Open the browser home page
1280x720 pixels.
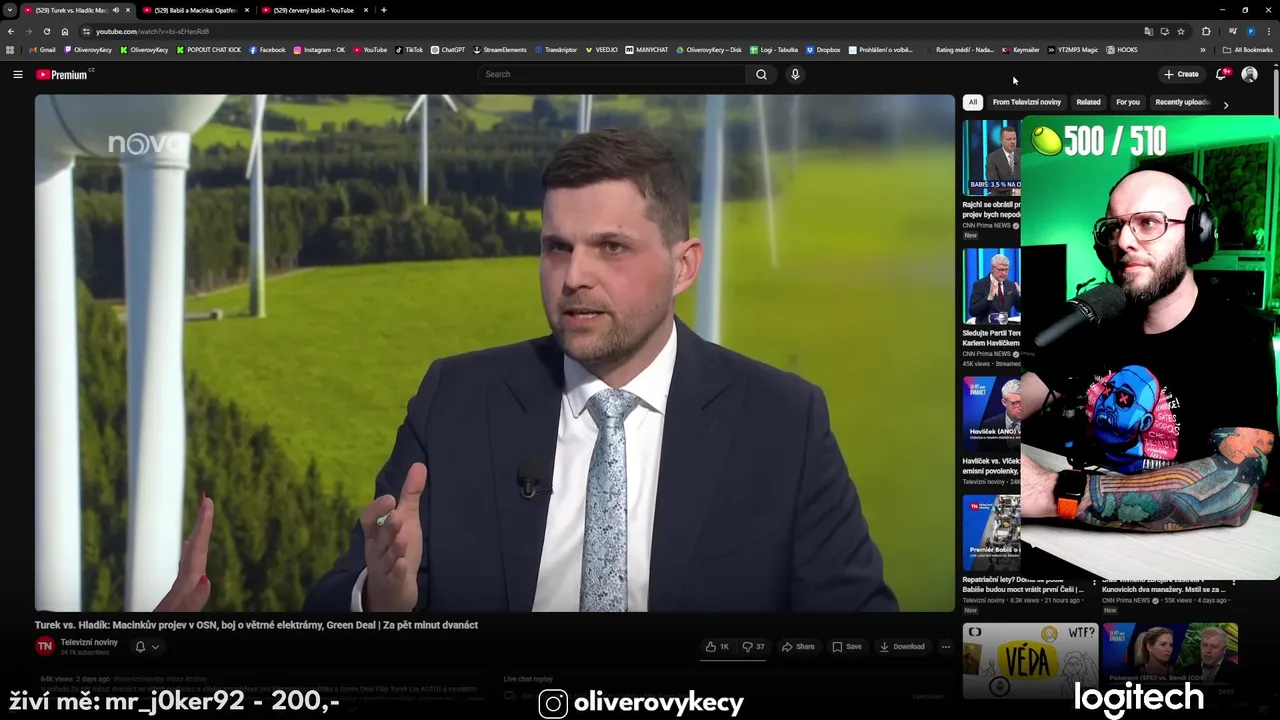(65, 31)
